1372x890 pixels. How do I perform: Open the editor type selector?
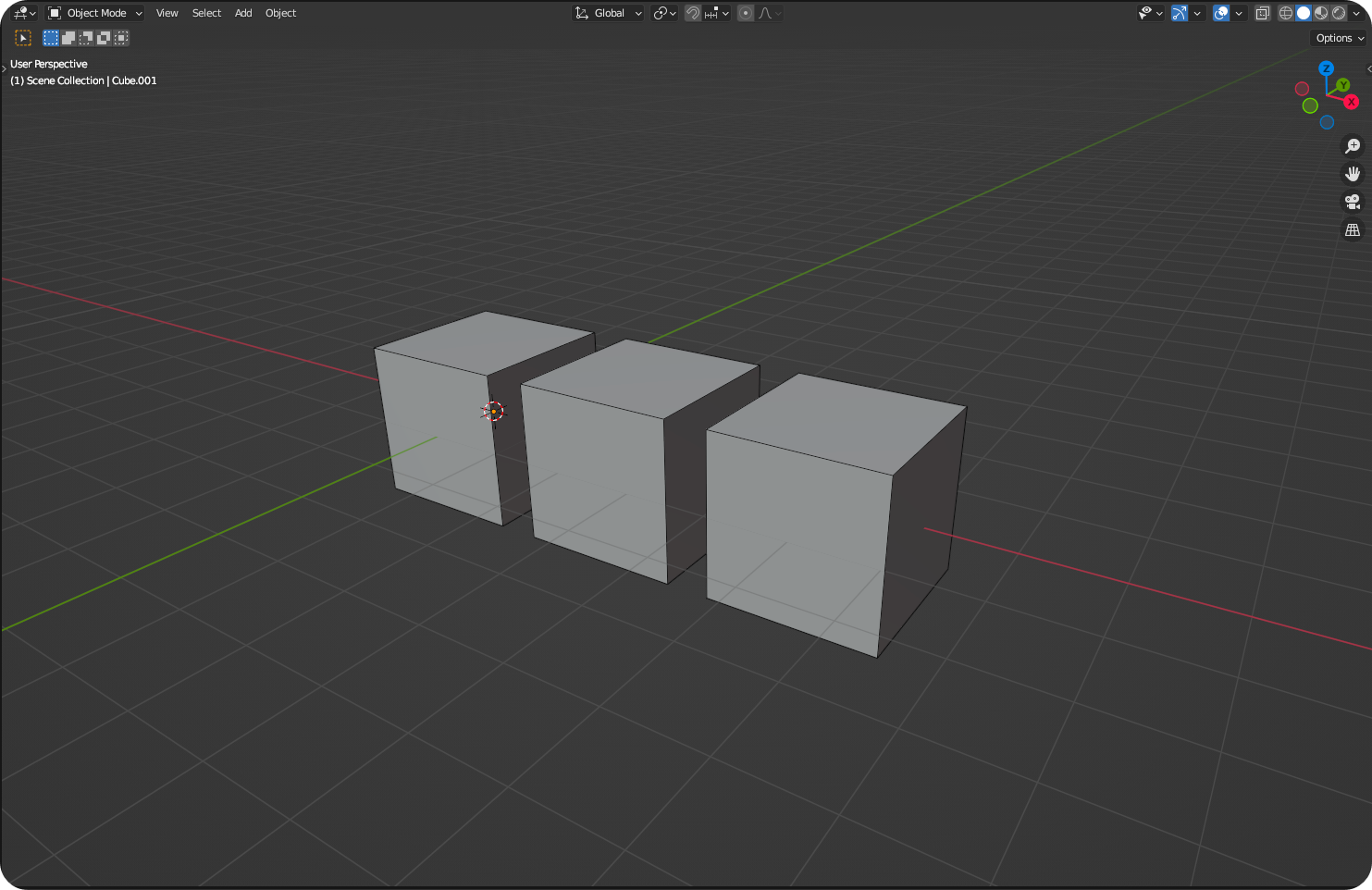pos(24,13)
